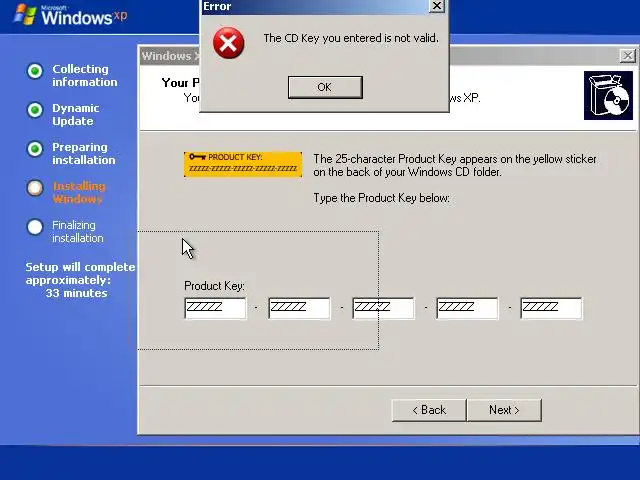Click Preparing installation step indicator
Viewport: 640px width, 480px height.
click(x=35, y=149)
